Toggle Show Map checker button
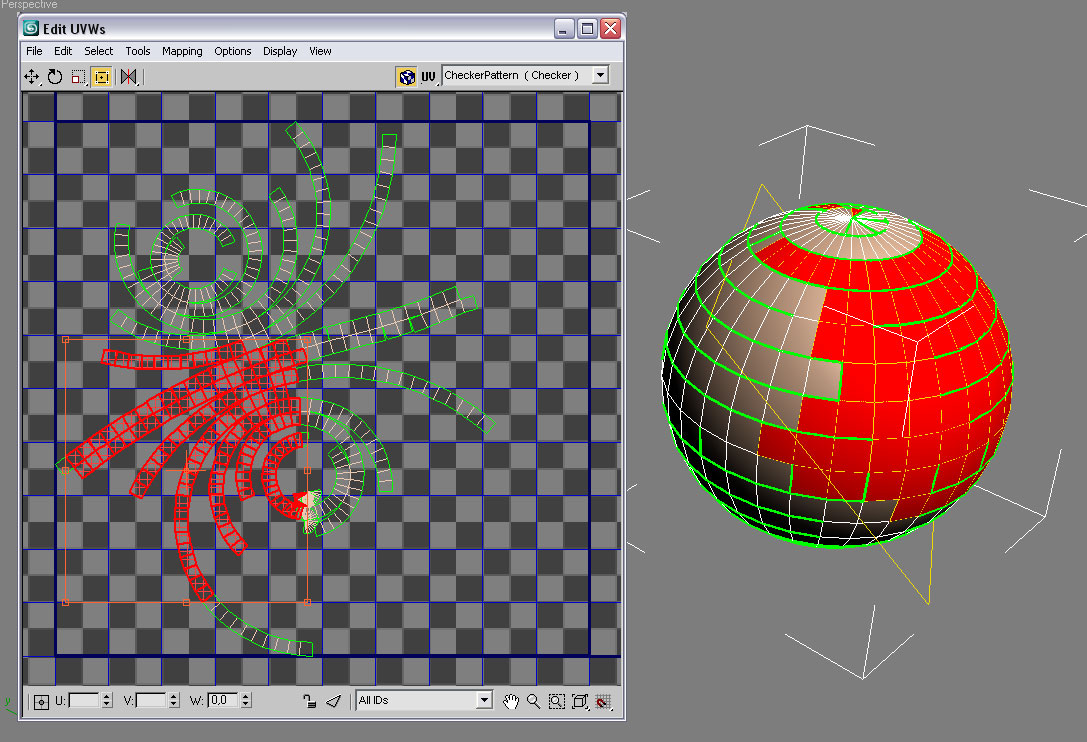The height and width of the screenshot is (742, 1087). [x=406, y=76]
